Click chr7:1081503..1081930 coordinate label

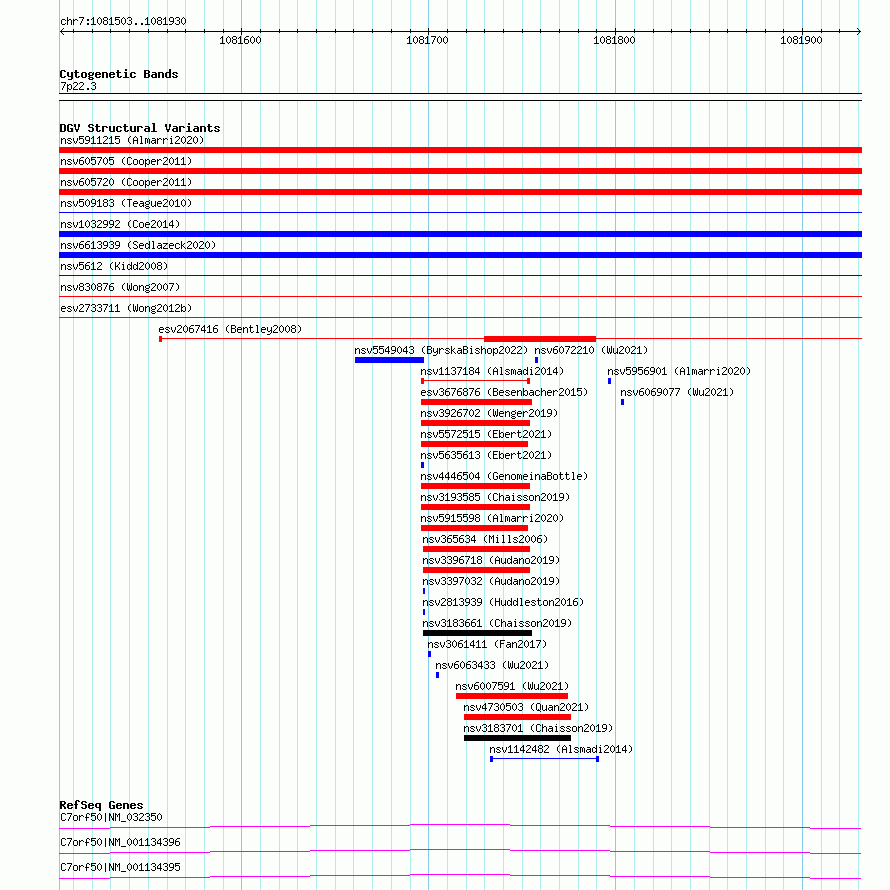coord(123,21)
